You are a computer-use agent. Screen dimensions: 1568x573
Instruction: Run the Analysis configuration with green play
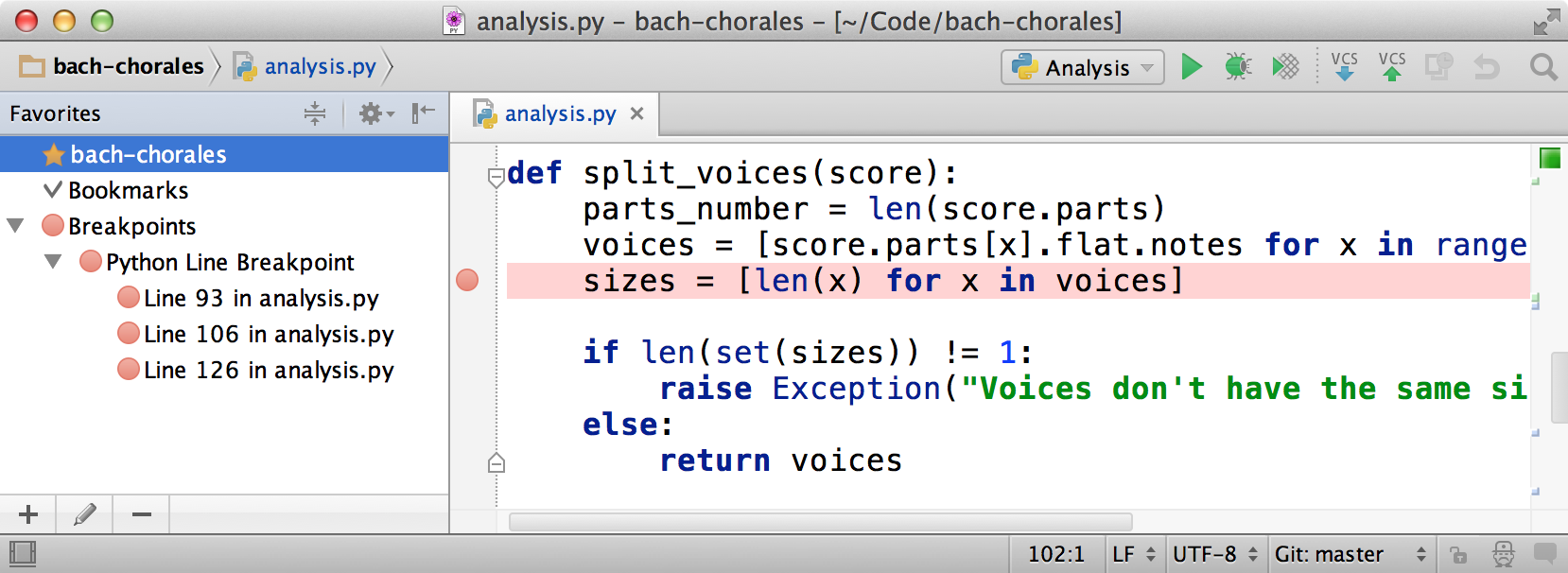click(1192, 67)
